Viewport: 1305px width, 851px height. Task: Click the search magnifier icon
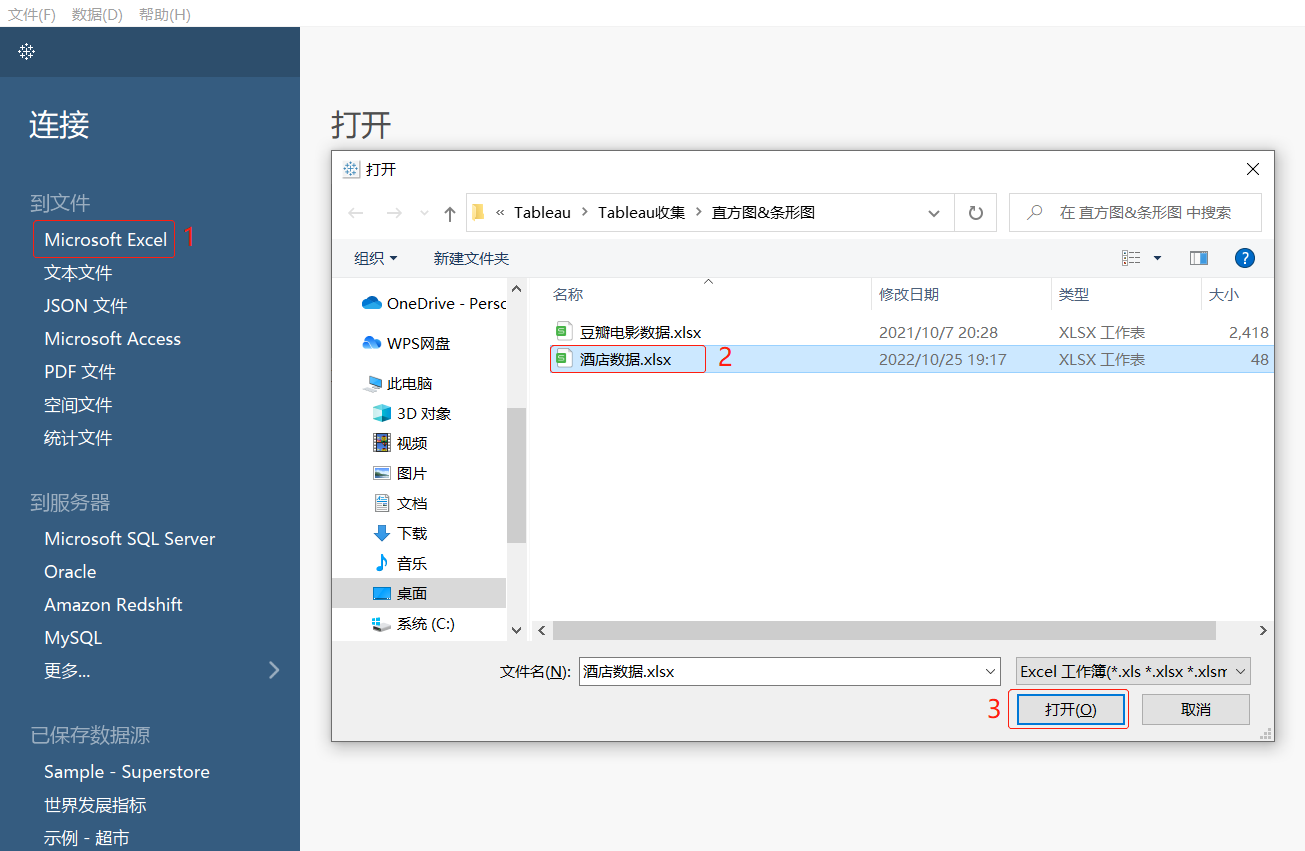1035,212
